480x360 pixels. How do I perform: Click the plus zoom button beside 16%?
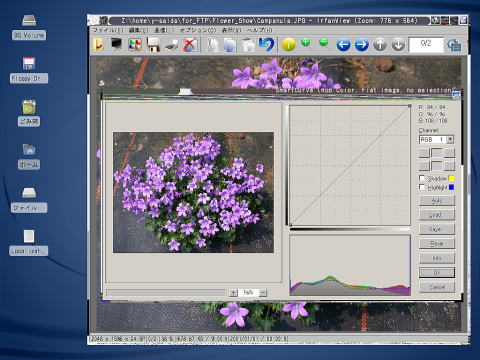(x=233, y=293)
